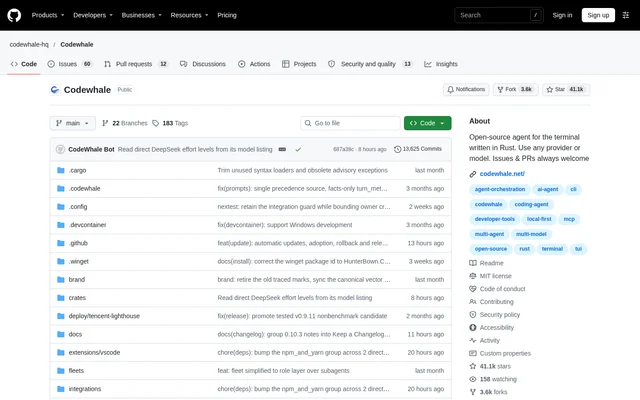Image resolution: width=640 pixels, height=400 pixels.
Task: Open the Products menu
Action: (x=48, y=15)
